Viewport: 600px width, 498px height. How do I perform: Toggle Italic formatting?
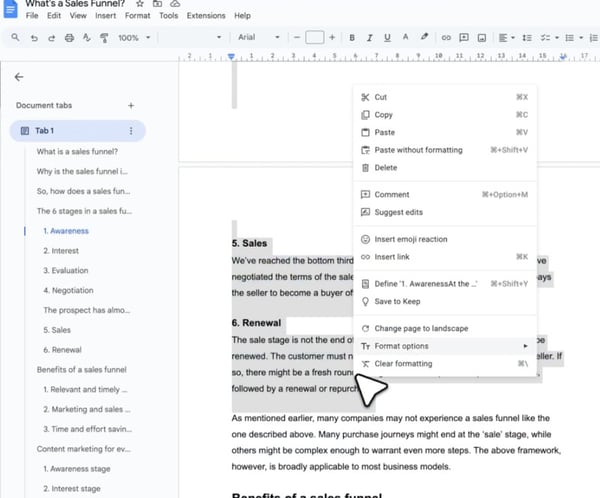pos(370,38)
